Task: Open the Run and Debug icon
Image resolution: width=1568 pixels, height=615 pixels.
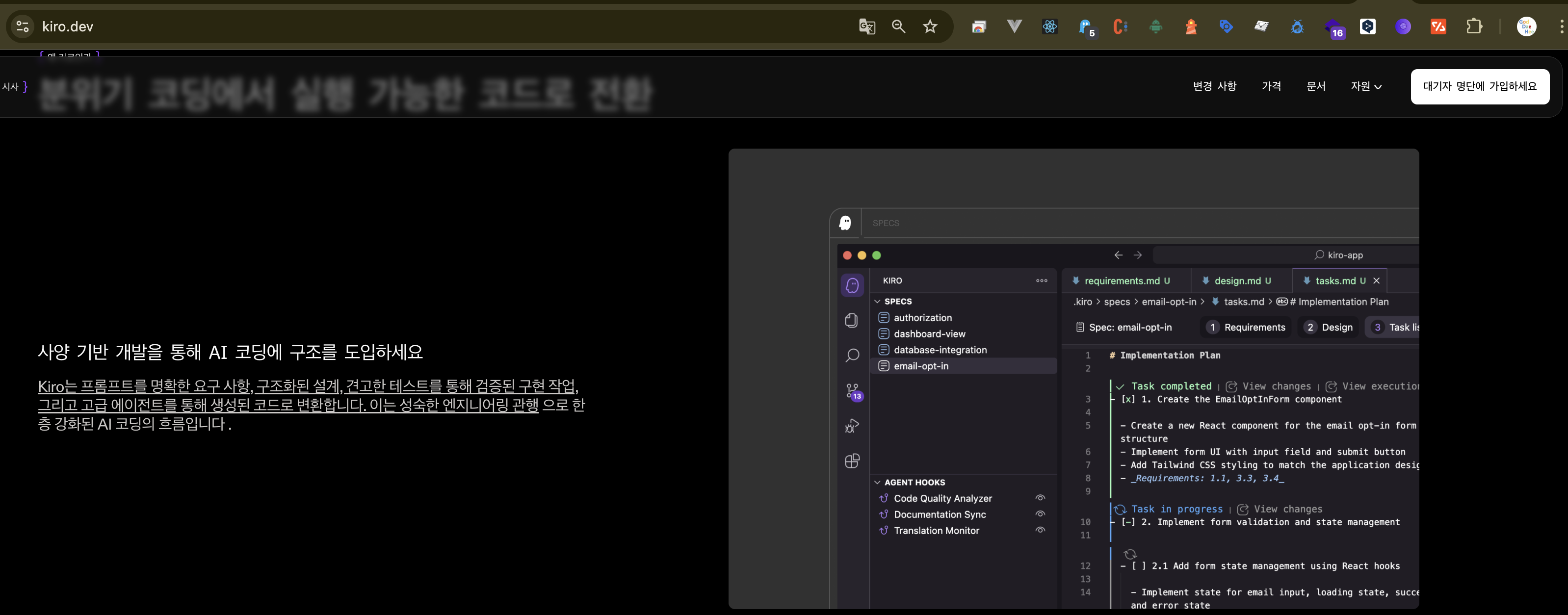Action: pyautogui.click(x=852, y=426)
